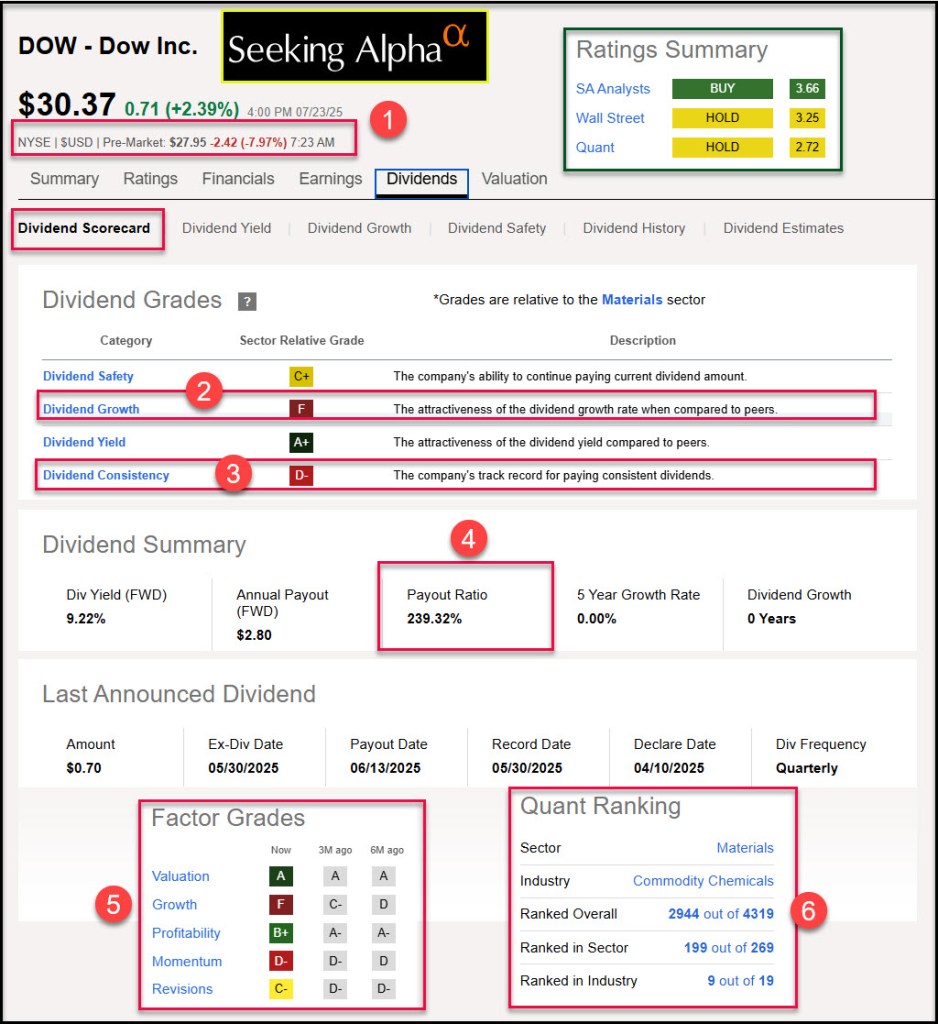Open the Dividend Safety category link
This screenshot has height=1024, width=938.
pos(88,377)
